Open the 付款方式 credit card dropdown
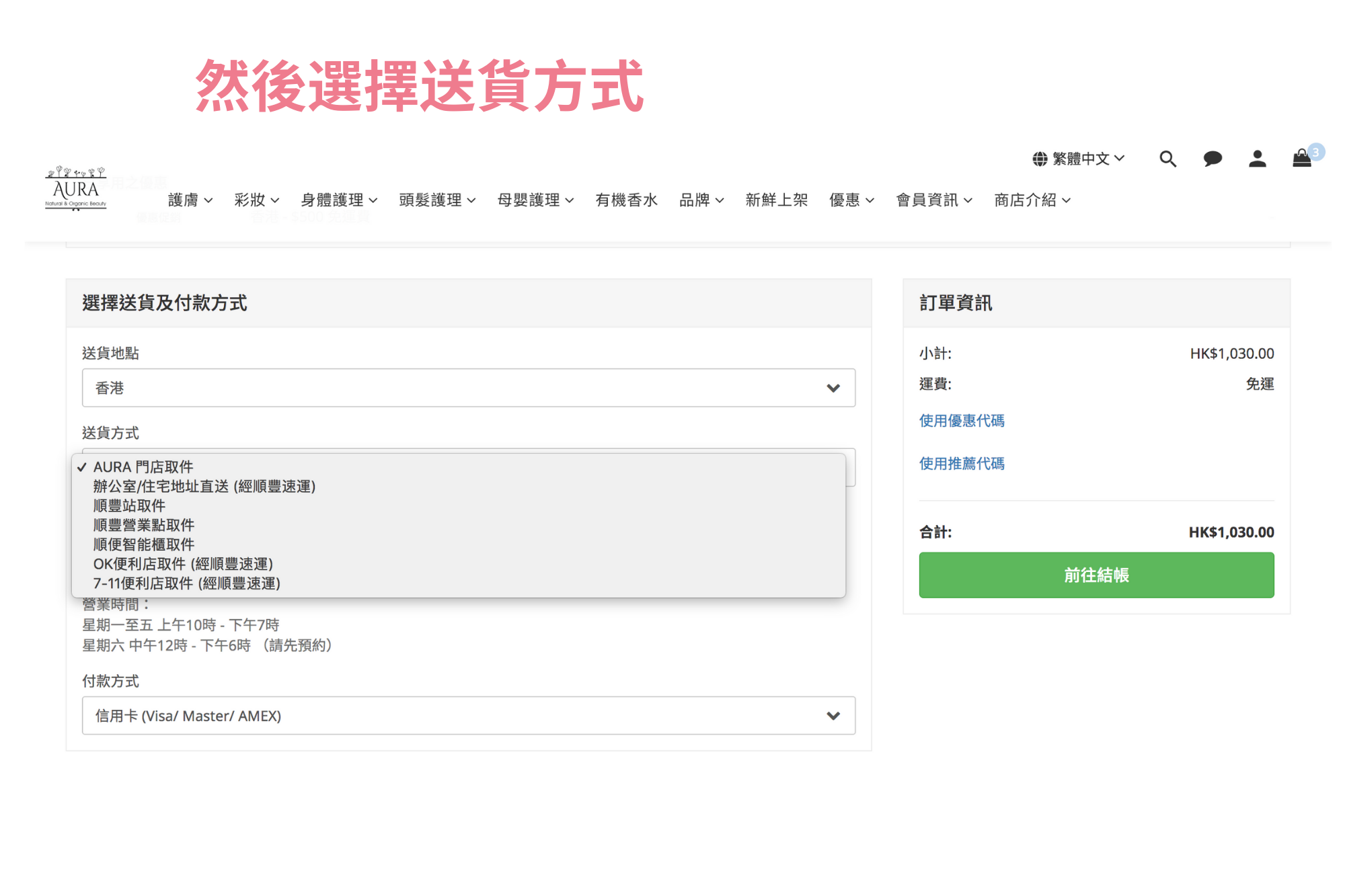This screenshot has height=896, width=1345. click(468, 716)
